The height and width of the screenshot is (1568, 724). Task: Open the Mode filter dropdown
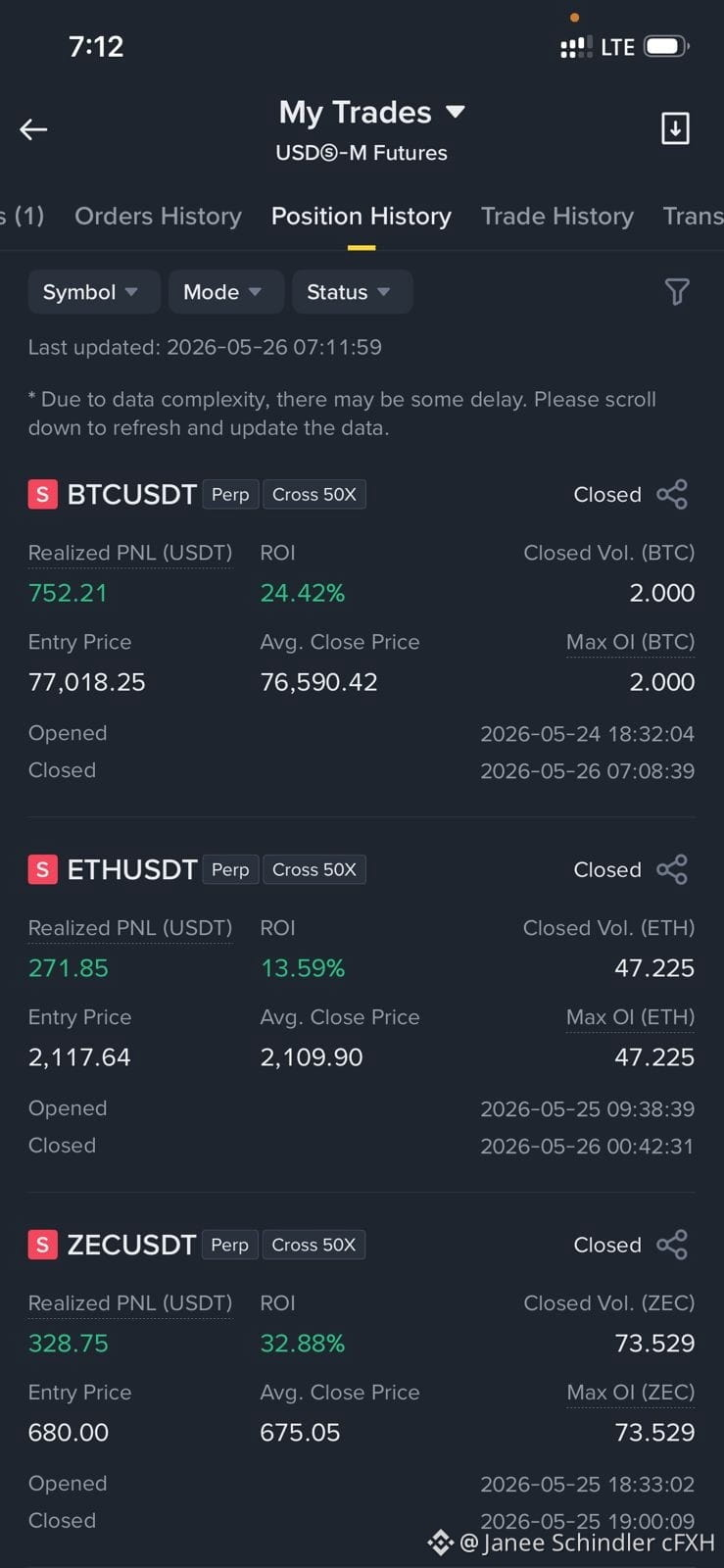[x=226, y=292]
